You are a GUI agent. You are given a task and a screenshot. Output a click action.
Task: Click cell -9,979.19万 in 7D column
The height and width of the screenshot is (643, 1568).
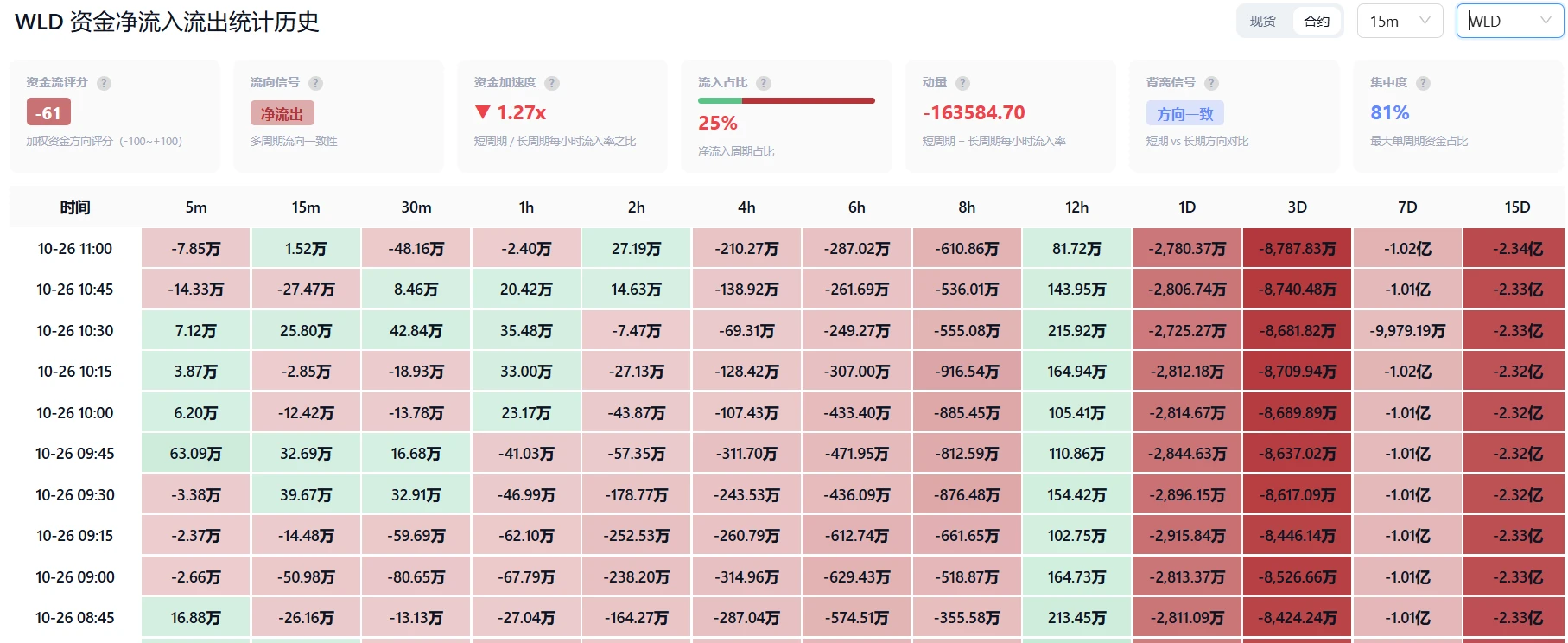(1407, 331)
